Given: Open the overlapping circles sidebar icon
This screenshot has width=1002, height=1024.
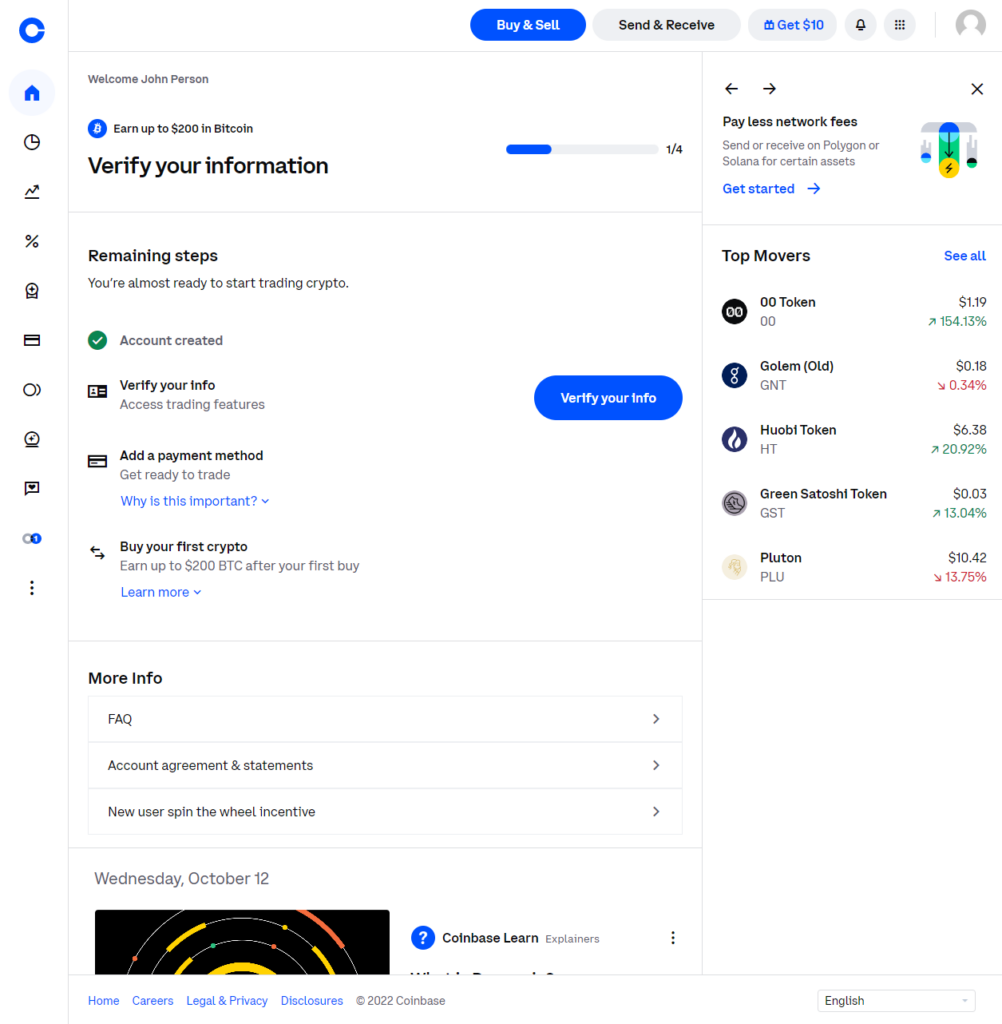Looking at the screenshot, I should (x=31, y=390).
